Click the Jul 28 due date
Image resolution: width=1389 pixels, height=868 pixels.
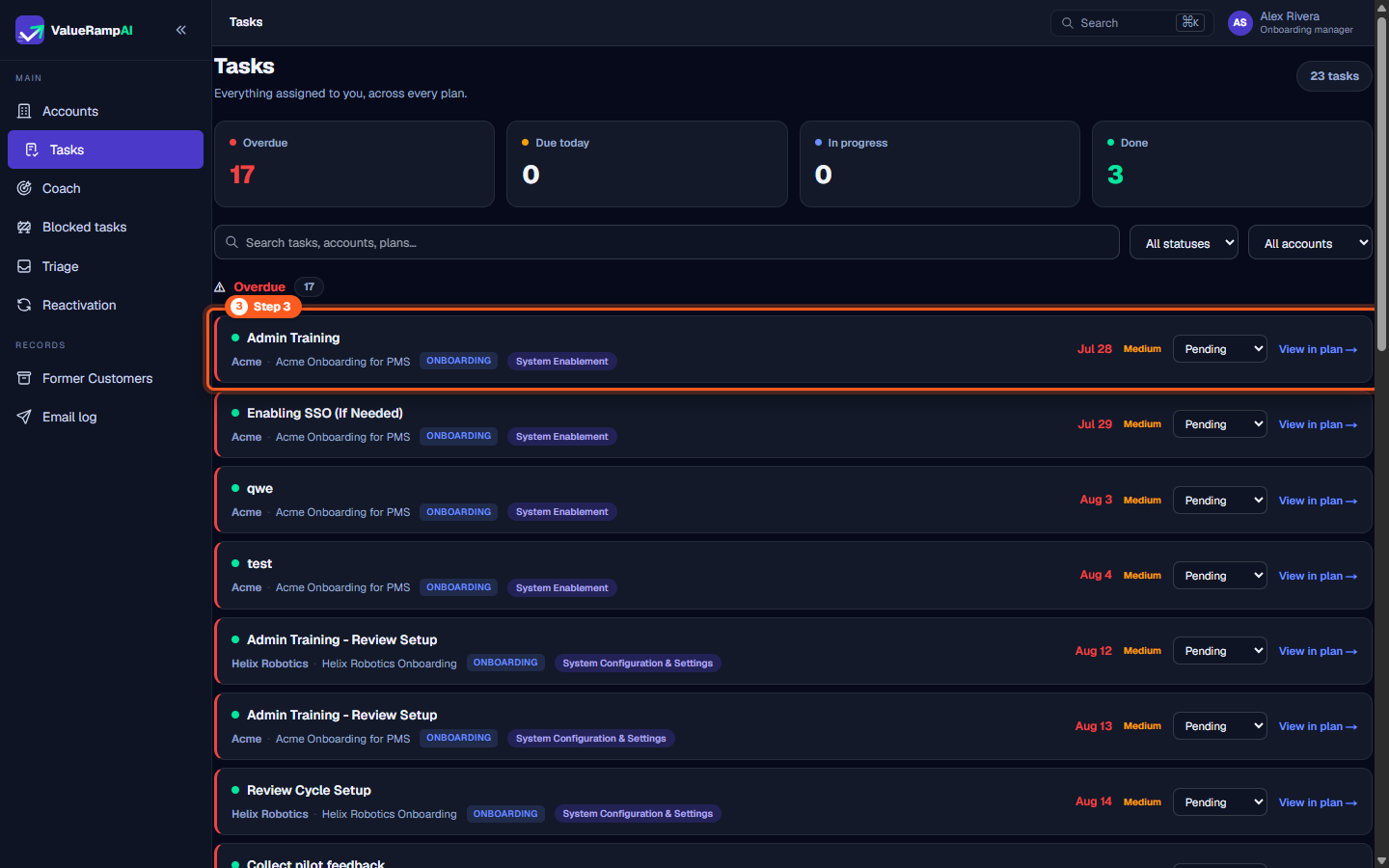click(x=1095, y=349)
